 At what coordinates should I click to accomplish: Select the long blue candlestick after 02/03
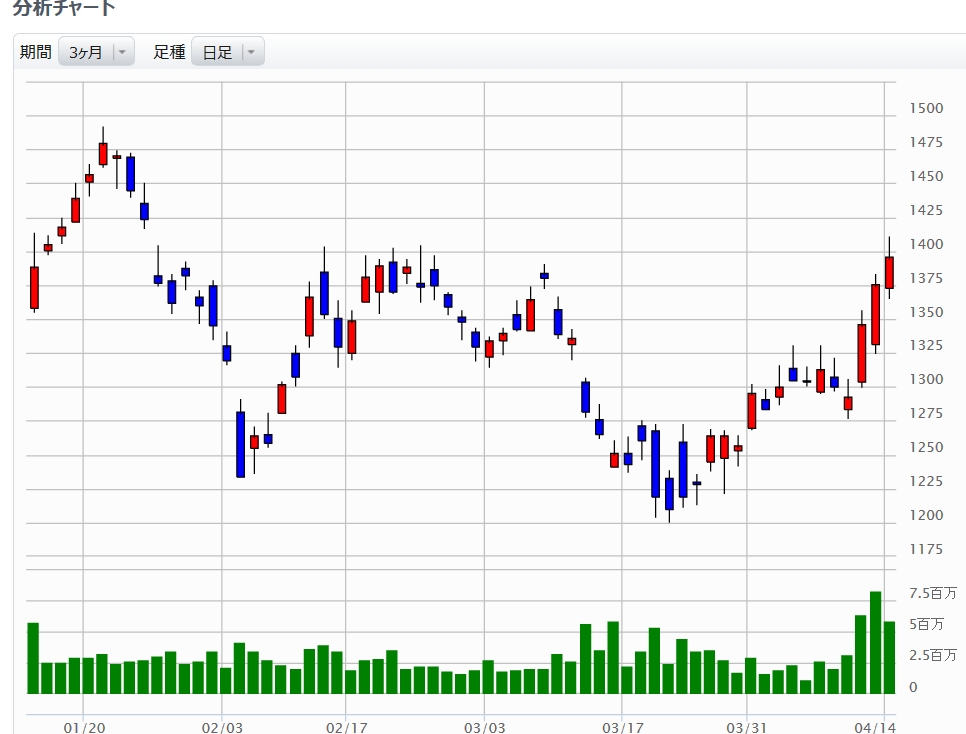coord(240,444)
